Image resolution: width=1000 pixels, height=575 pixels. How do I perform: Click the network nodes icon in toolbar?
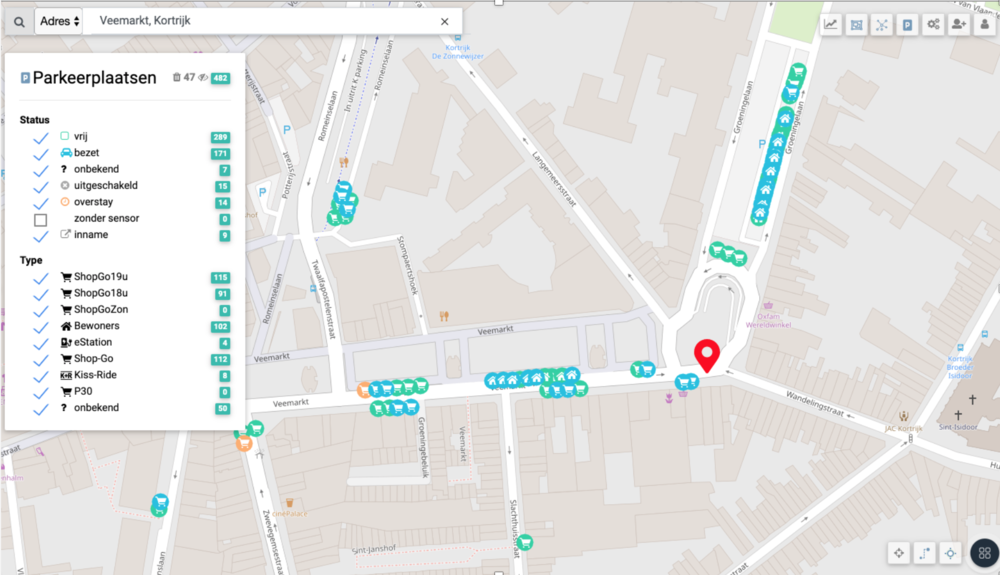click(881, 25)
